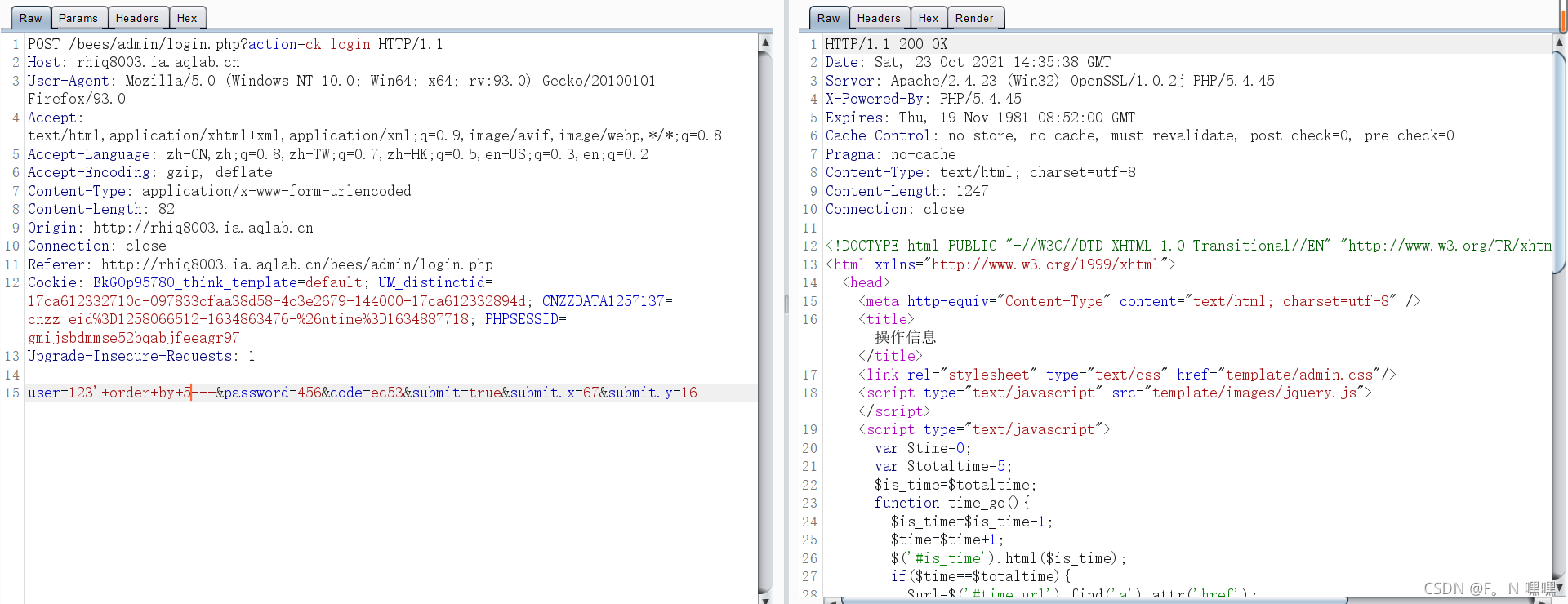Click the Expires header line

pyautogui.click(x=981, y=118)
